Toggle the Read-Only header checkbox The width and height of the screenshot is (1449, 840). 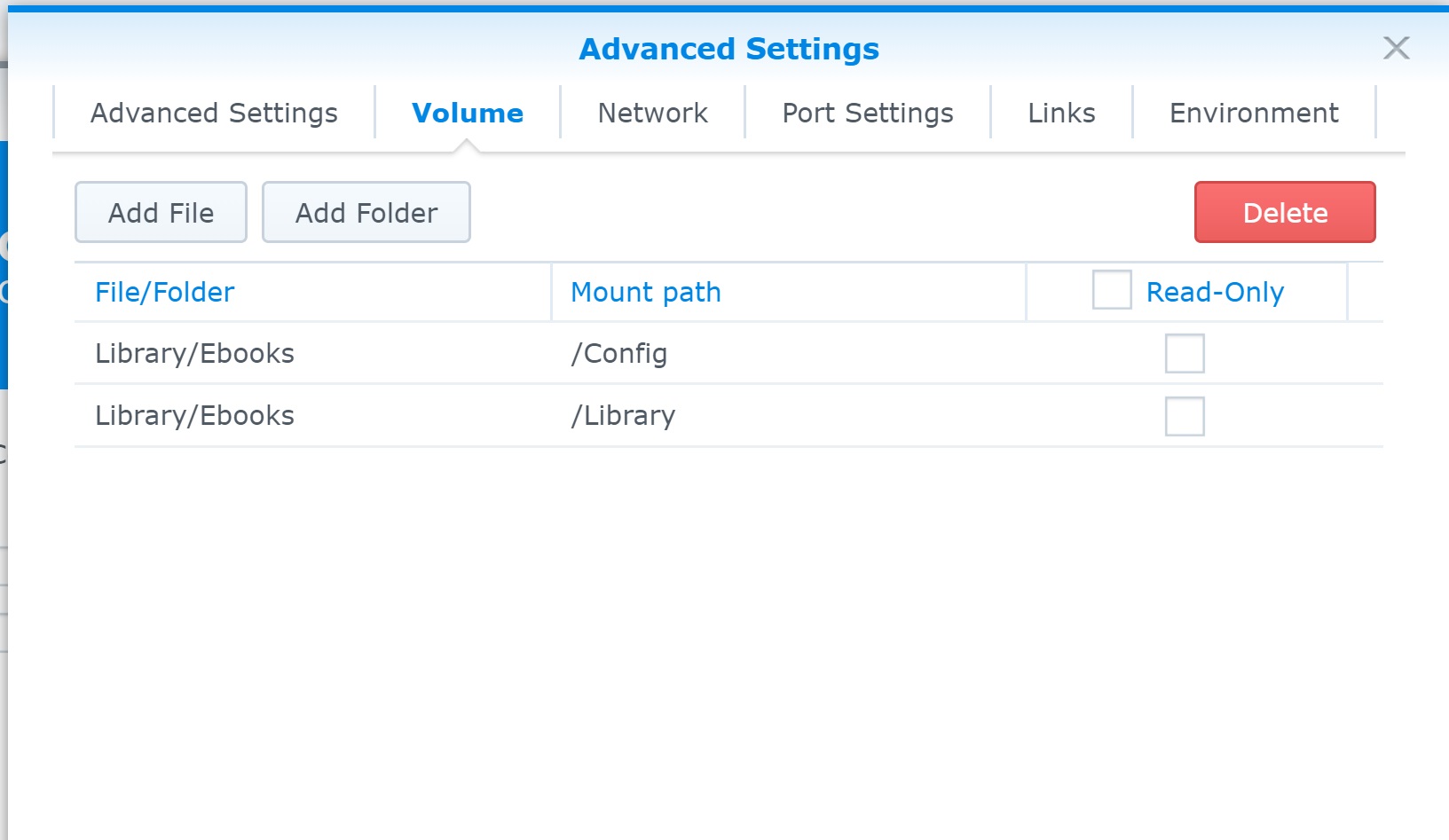coord(1112,290)
